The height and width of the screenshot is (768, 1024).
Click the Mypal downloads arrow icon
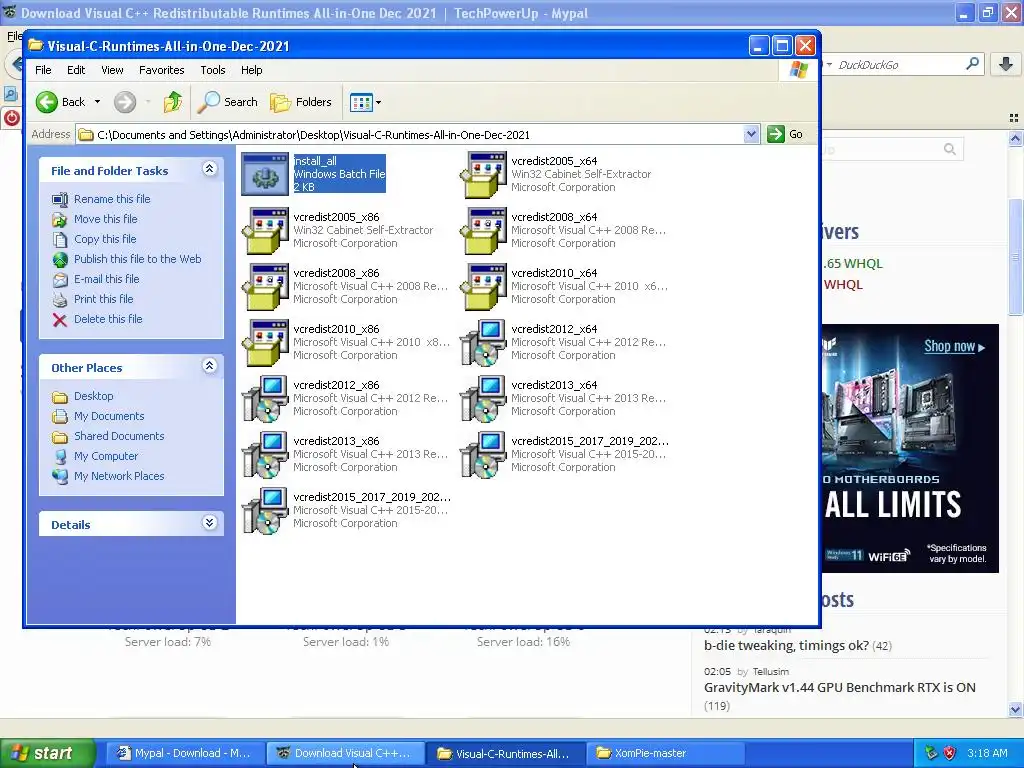click(x=1006, y=64)
